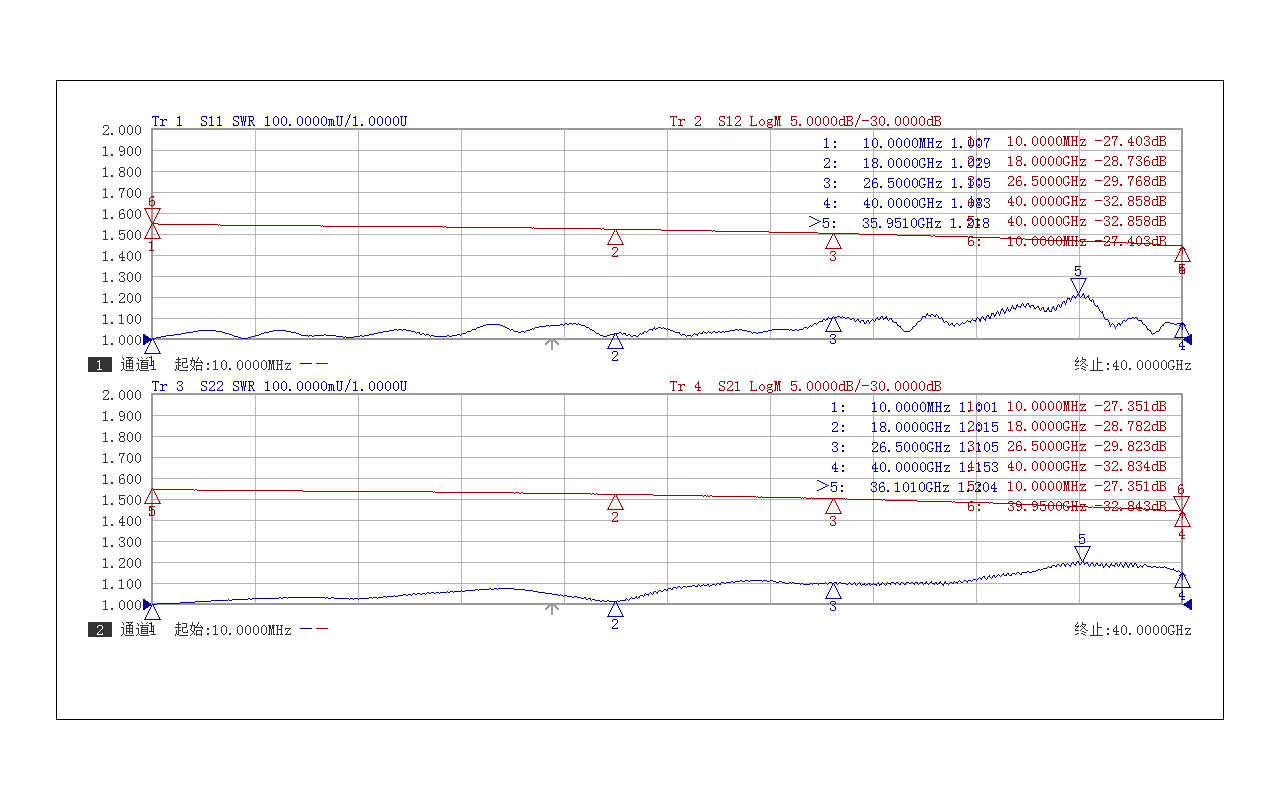The width and height of the screenshot is (1280, 800).
Task: Click the active marker readout 35.9510GHz
Action: coord(903,223)
